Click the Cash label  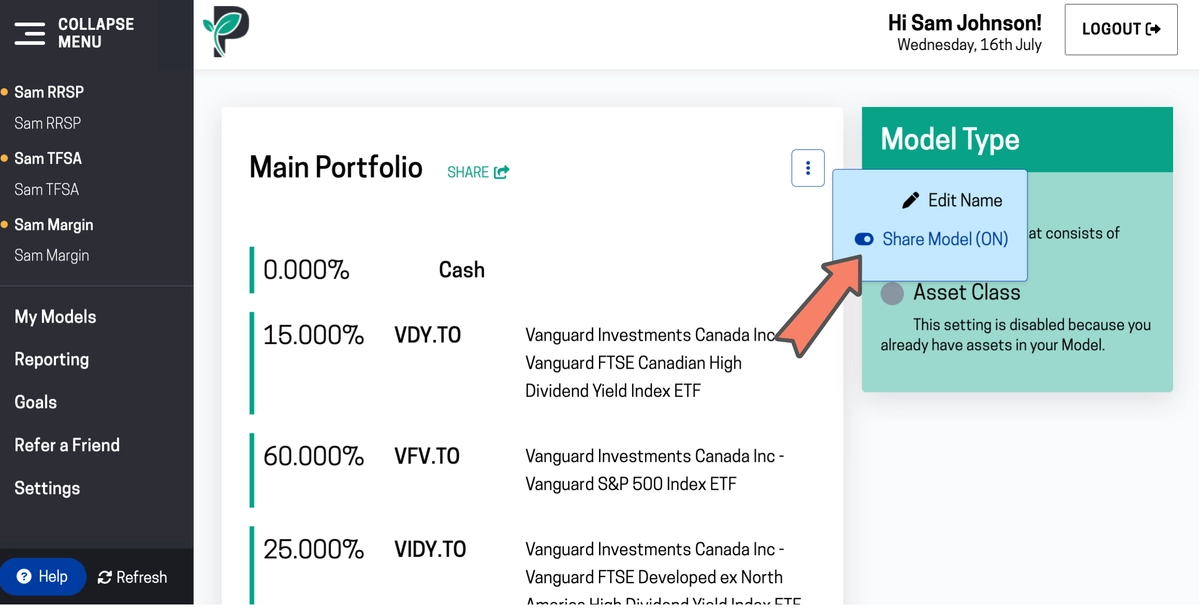tap(461, 270)
